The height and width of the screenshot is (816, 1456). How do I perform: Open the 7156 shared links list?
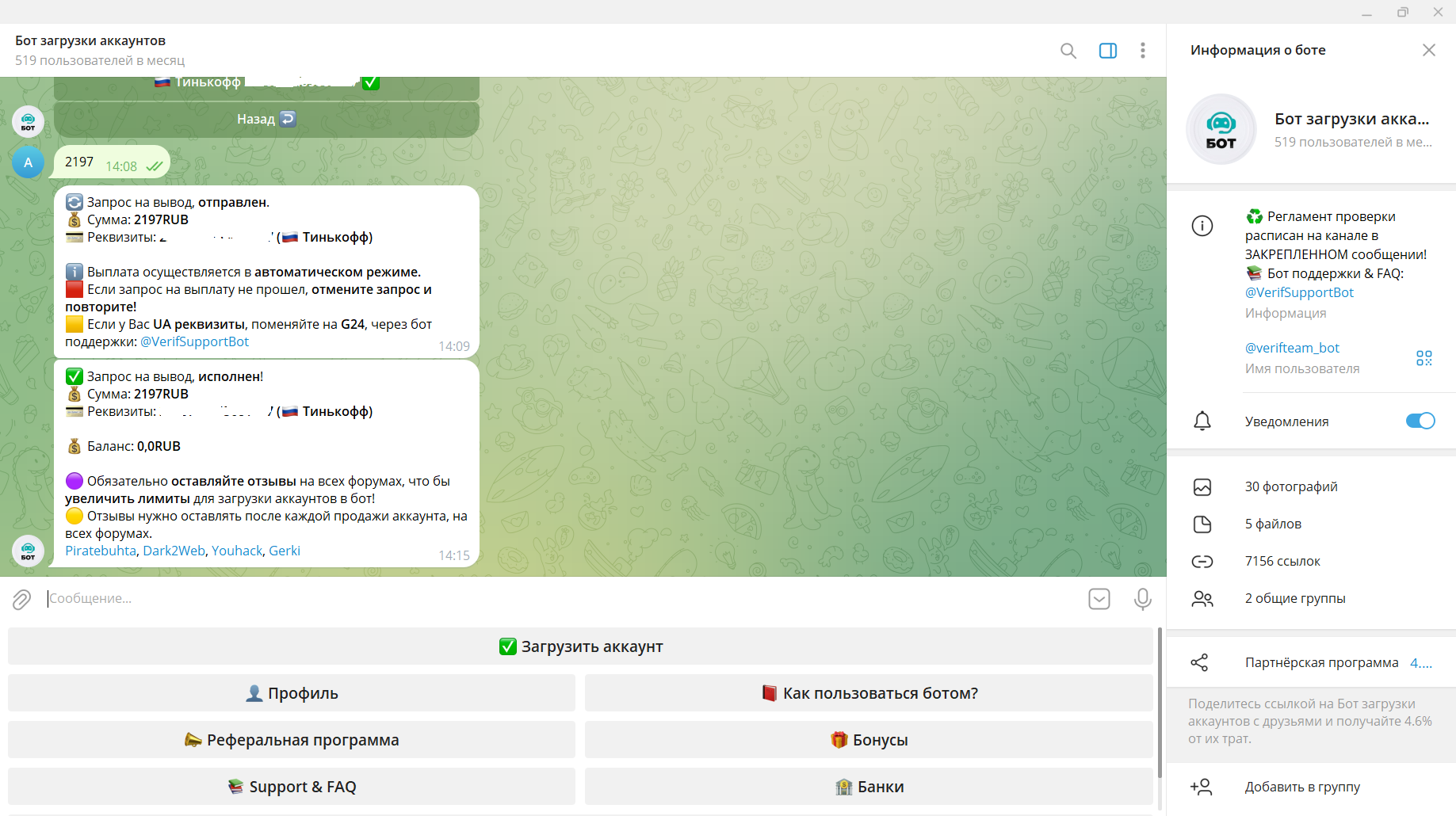1282,561
